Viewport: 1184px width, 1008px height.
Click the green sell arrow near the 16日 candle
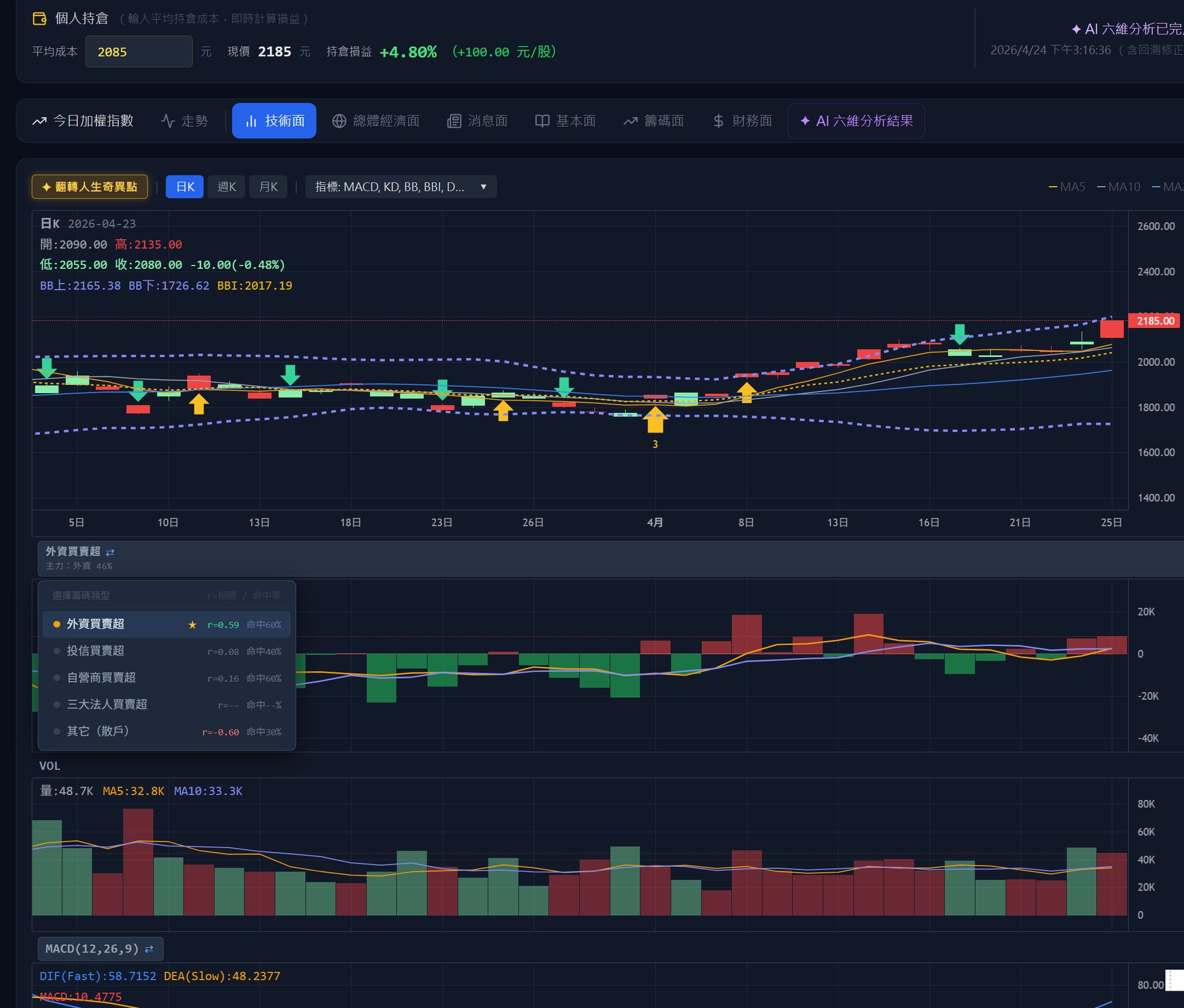960,334
